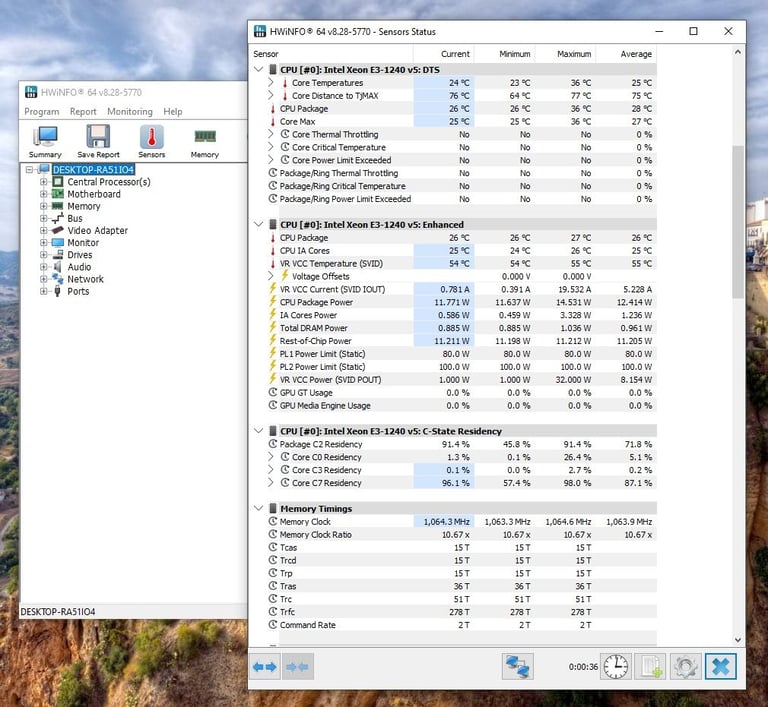Collapse the CPU Enhanced sensor group

[x=259, y=224]
